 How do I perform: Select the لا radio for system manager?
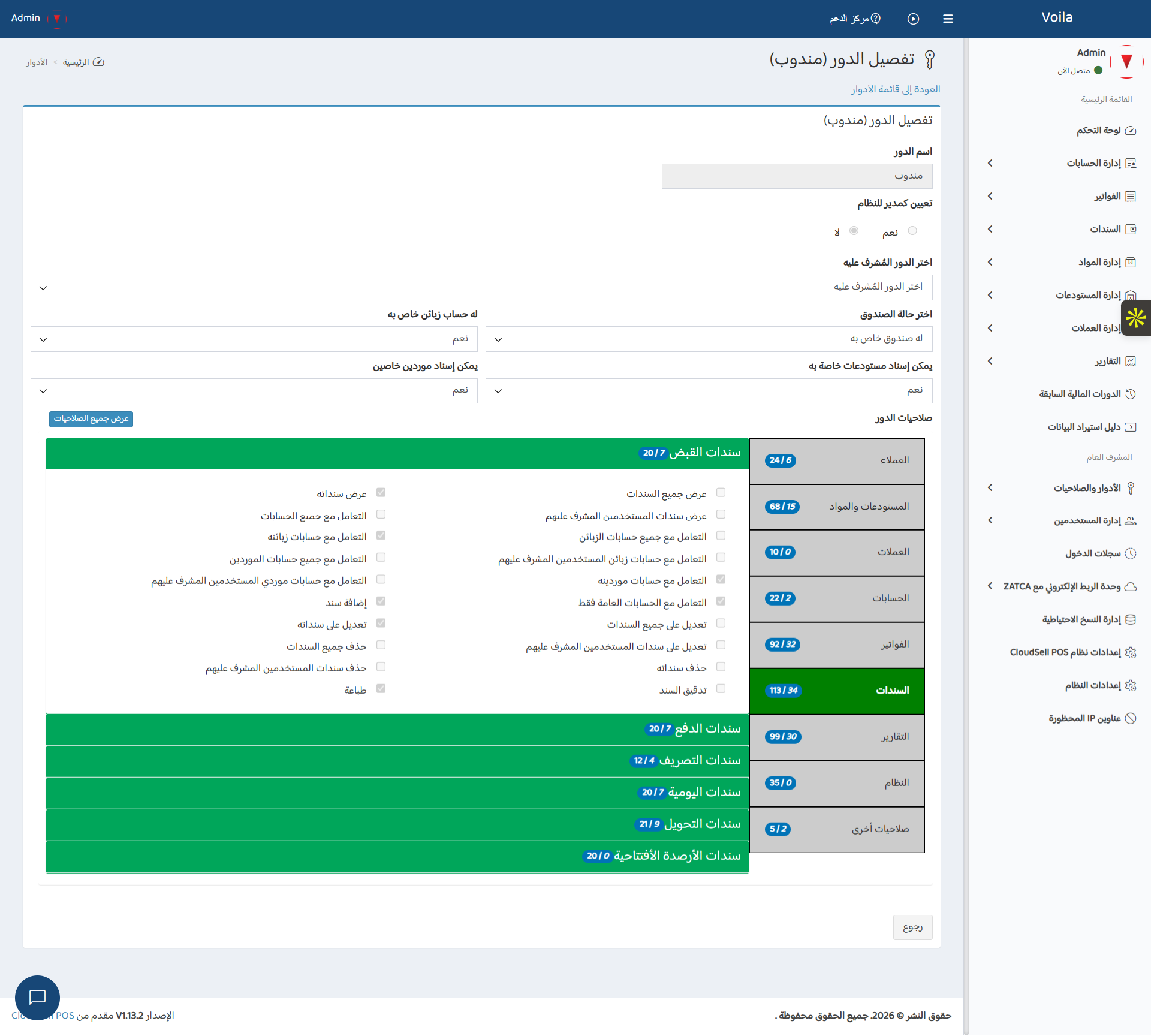[854, 231]
